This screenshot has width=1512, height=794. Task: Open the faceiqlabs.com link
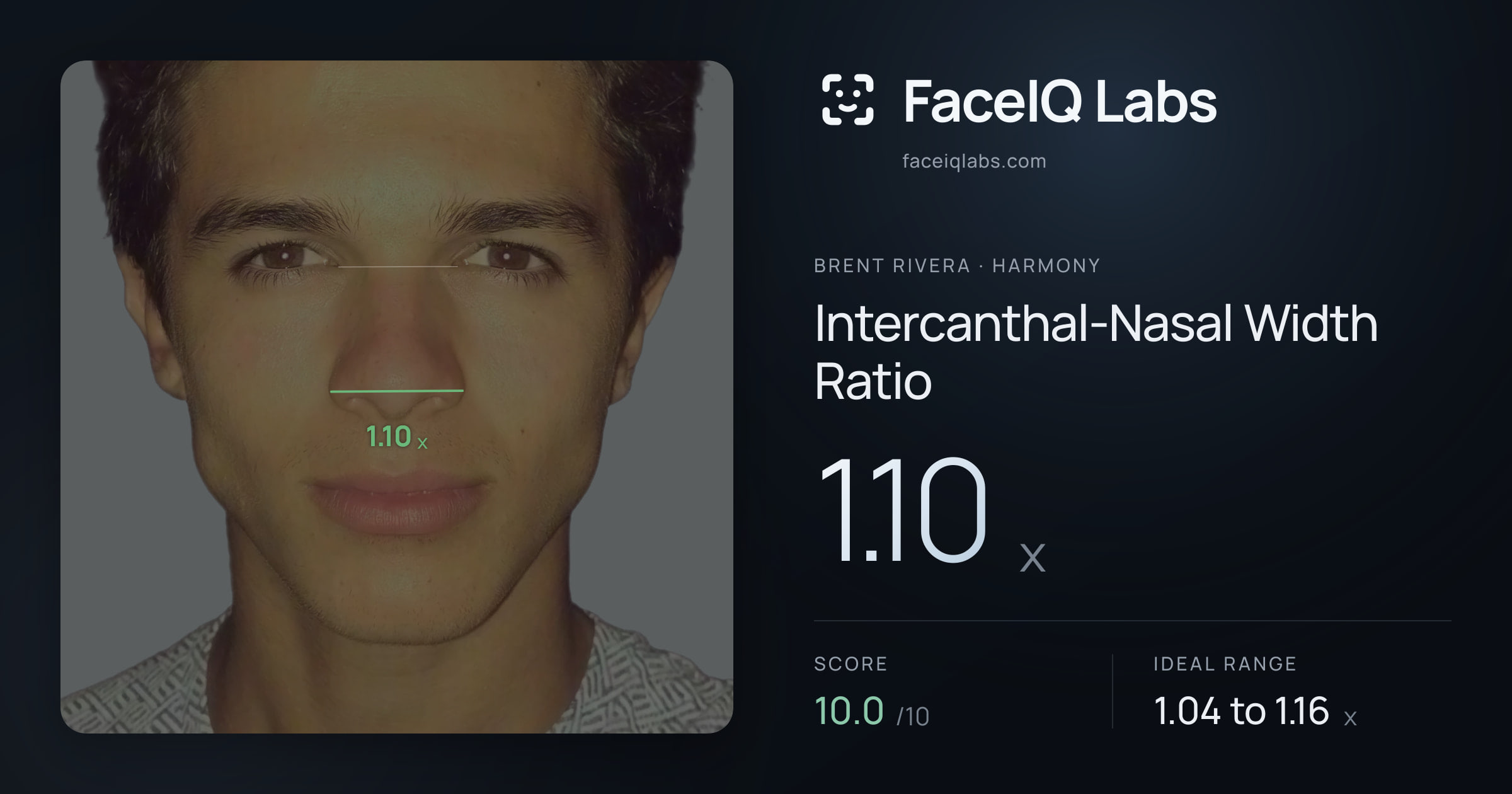point(974,161)
